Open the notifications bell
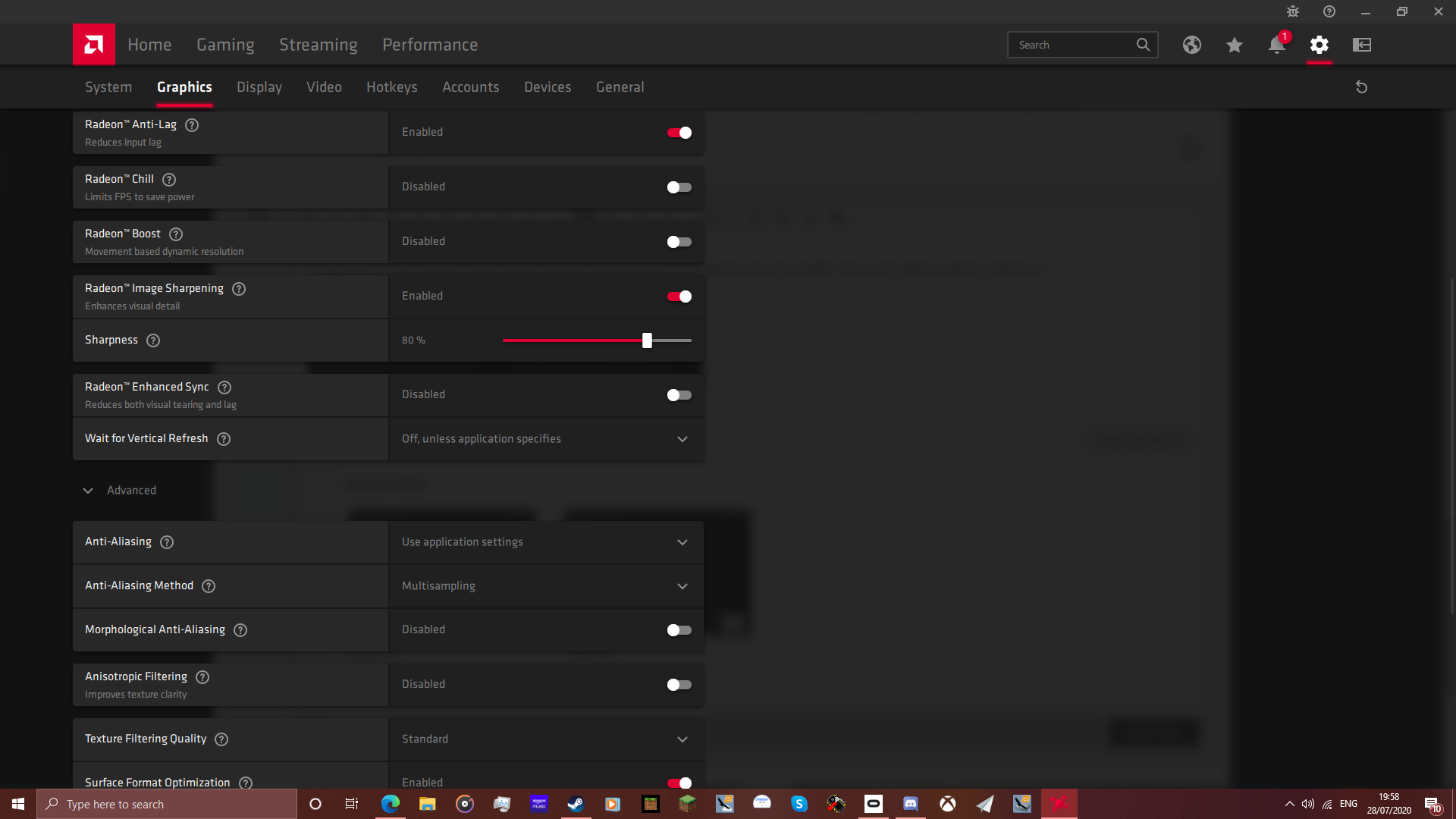The width and height of the screenshot is (1456, 819). (1276, 45)
